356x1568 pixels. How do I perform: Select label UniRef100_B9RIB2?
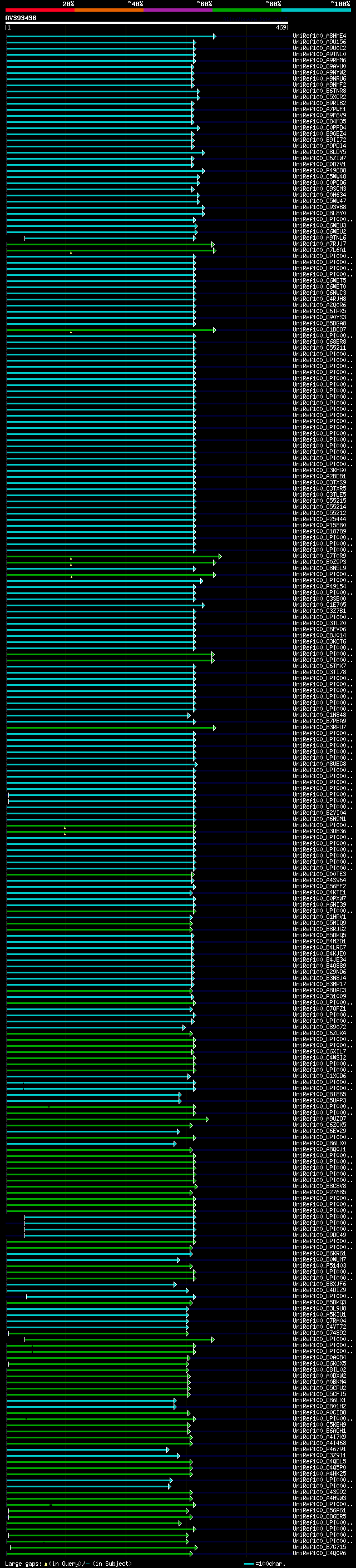tap(319, 103)
